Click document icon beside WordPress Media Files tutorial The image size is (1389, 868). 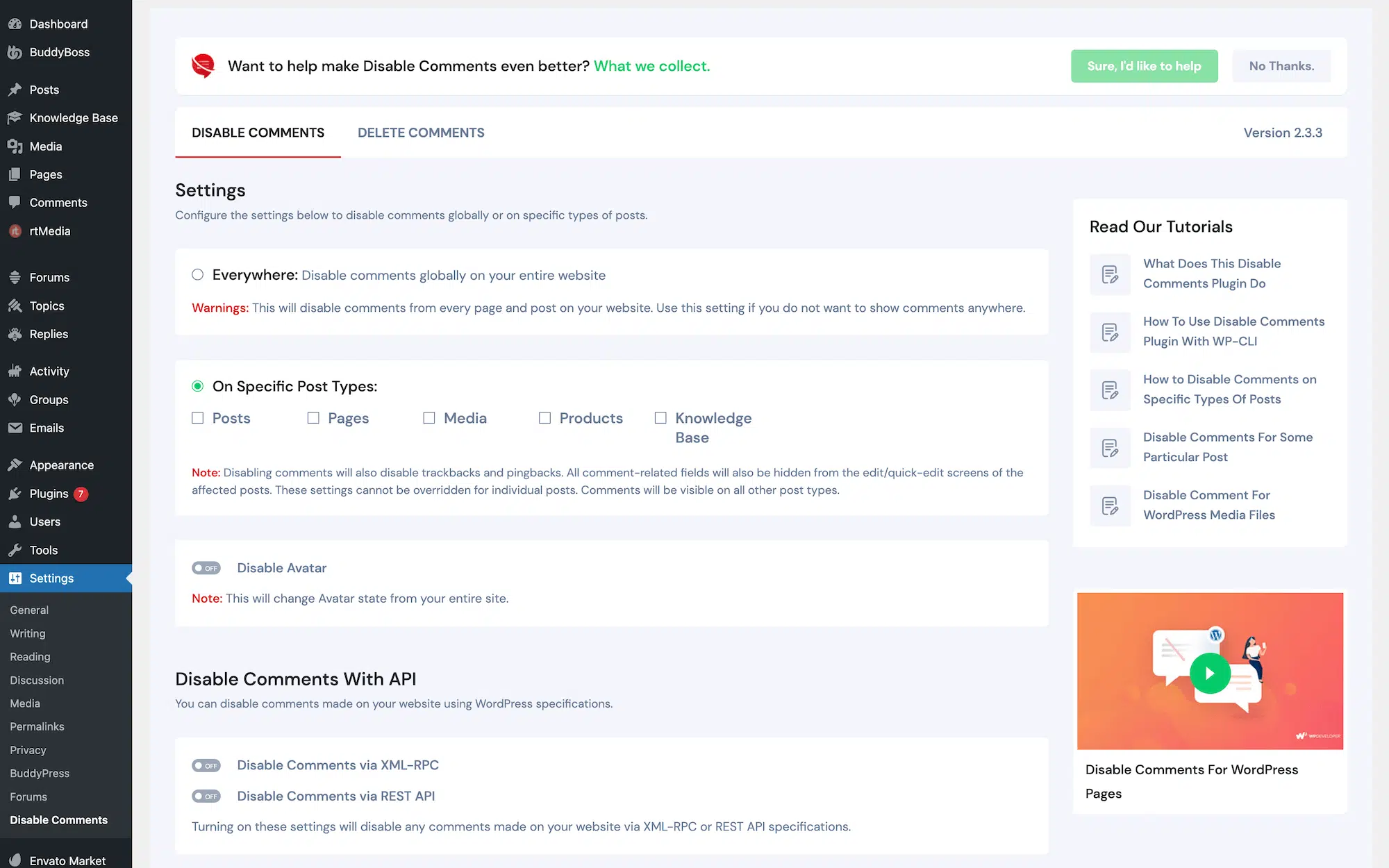coord(1110,506)
